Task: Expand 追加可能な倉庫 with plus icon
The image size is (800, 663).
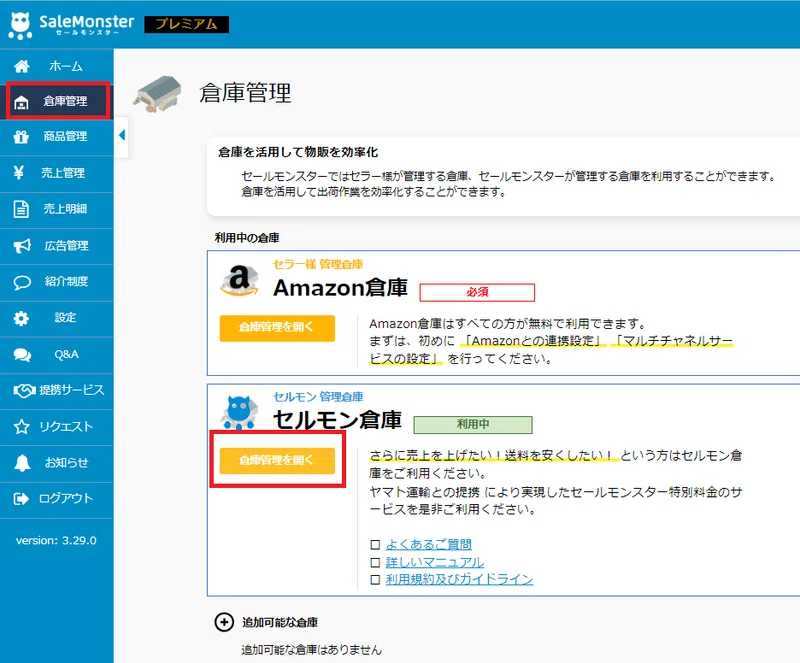Action: pyautogui.click(x=224, y=622)
